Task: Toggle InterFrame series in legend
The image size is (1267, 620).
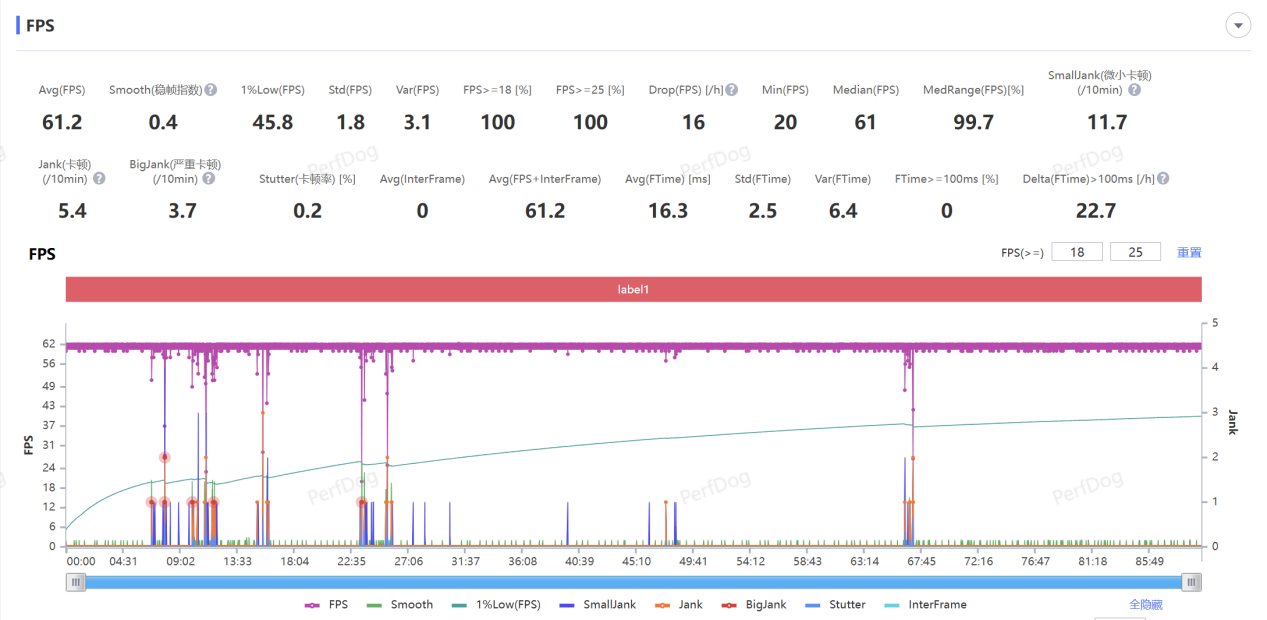Action: pyautogui.click(x=924, y=604)
